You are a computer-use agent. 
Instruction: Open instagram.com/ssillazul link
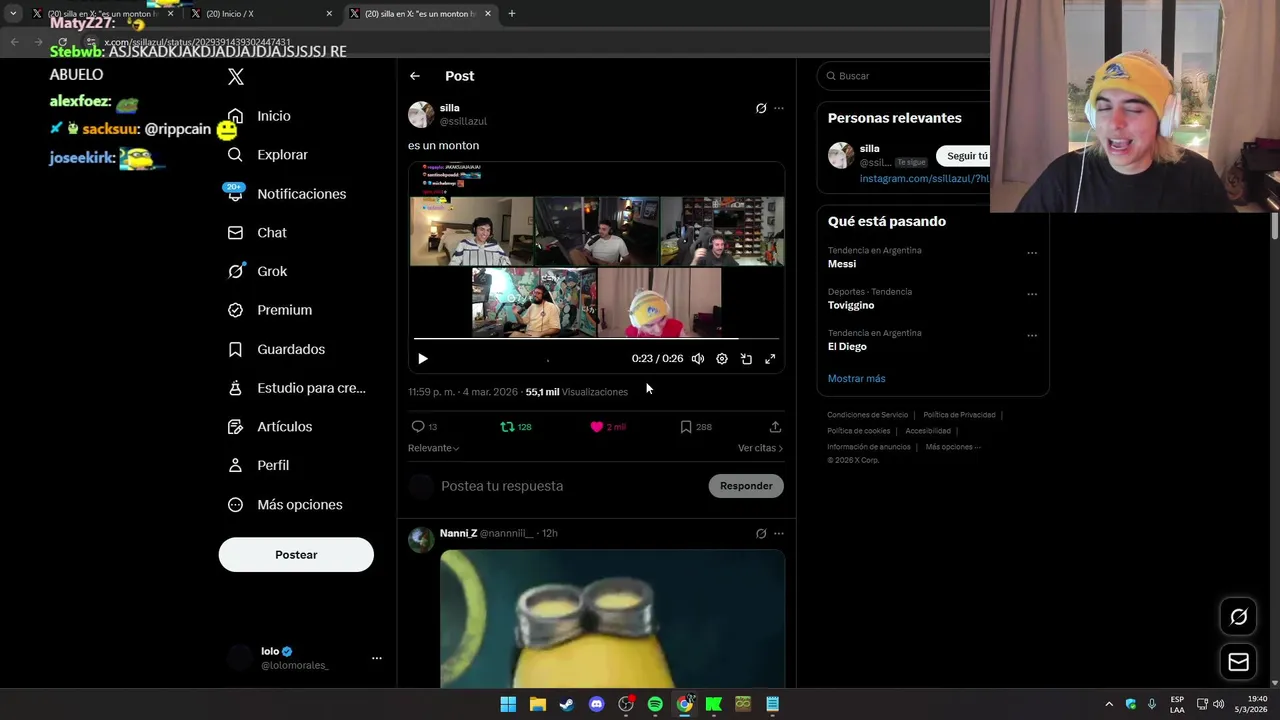coord(924,179)
